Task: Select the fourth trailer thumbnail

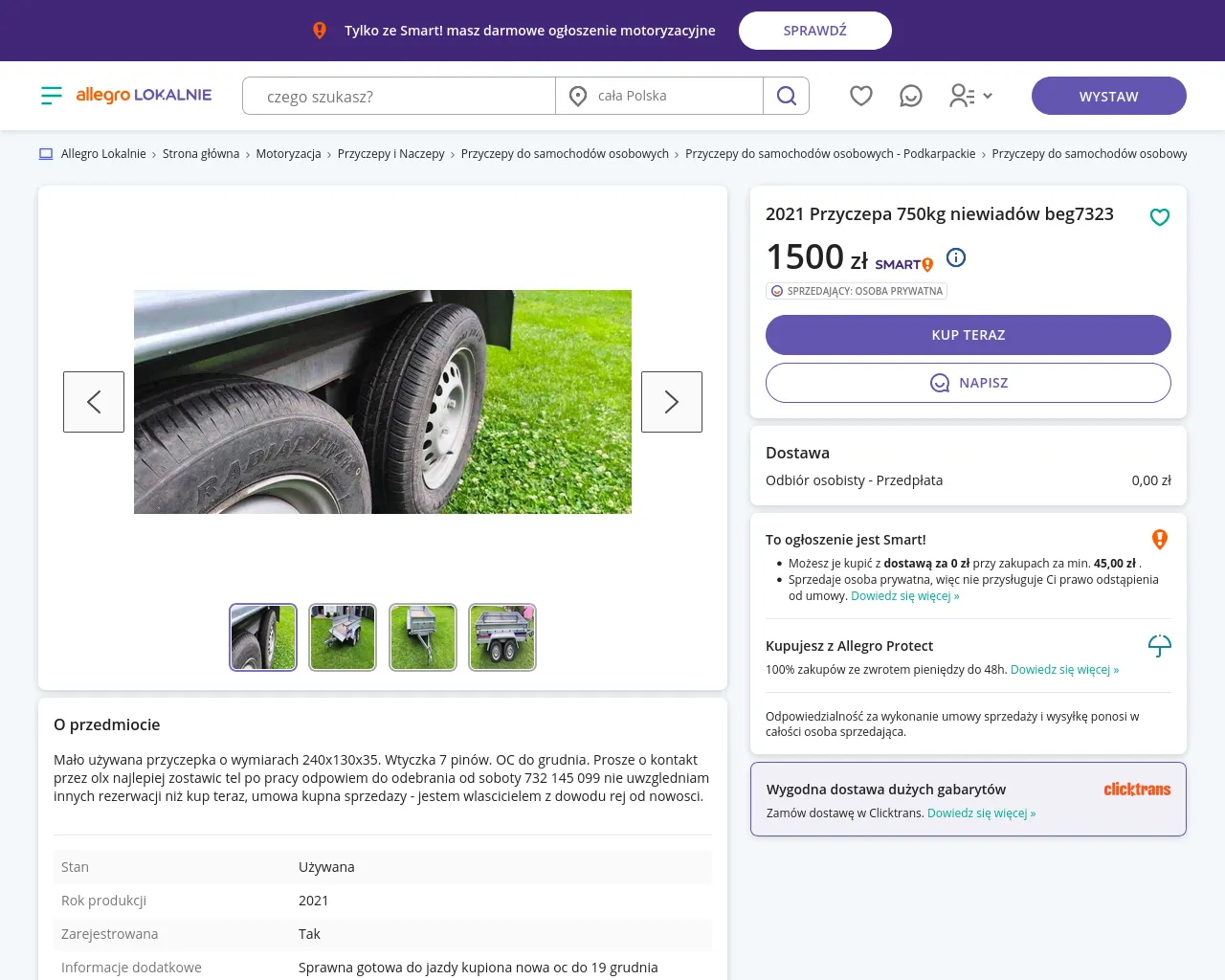Action: point(502,637)
